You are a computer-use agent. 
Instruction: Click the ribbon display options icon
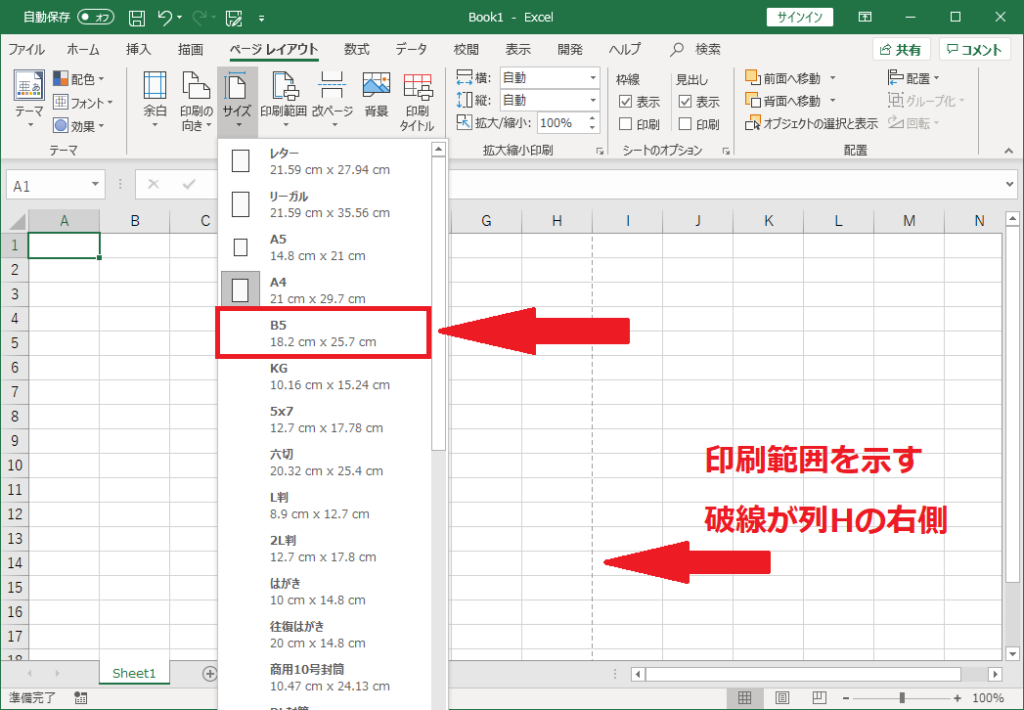coord(865,17)
